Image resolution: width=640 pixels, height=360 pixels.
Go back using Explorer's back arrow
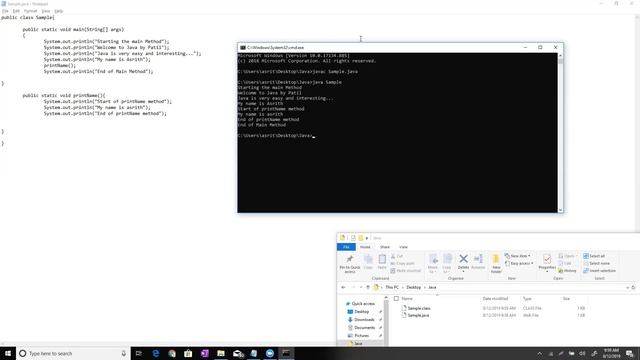point(343,287)
